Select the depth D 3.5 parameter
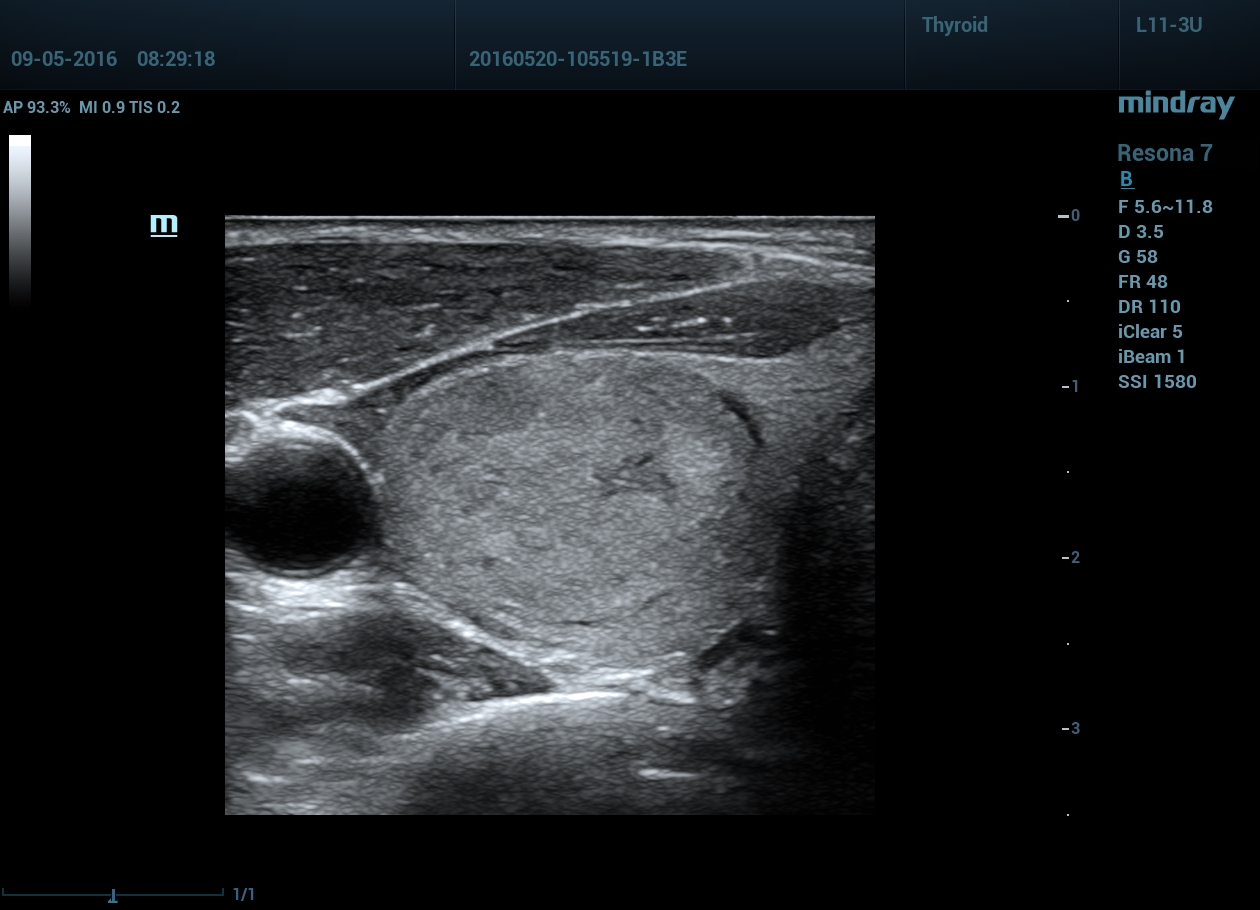 (x=1141, y=232)
